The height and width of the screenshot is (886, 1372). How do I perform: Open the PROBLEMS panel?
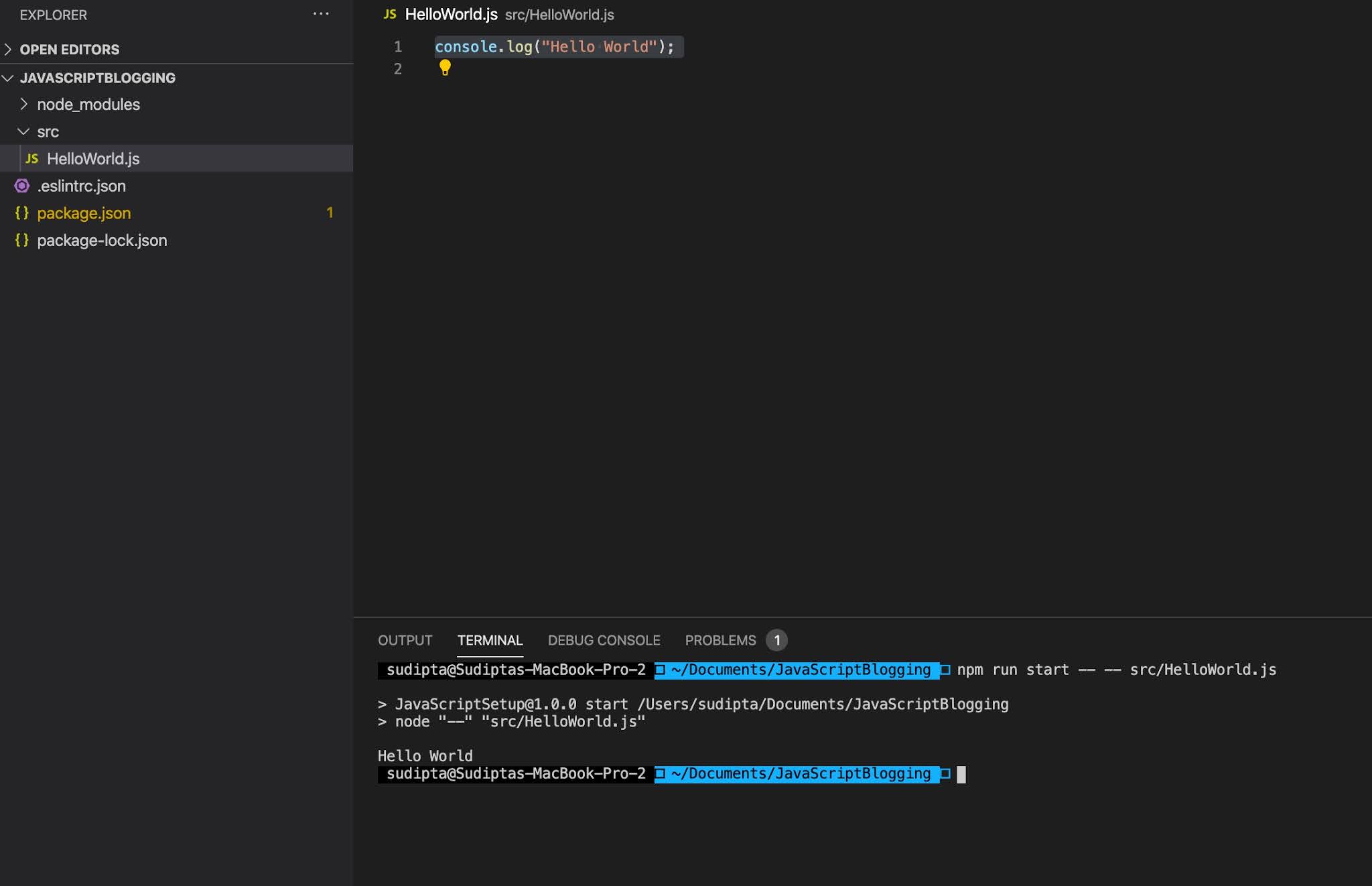click(720, 640)
